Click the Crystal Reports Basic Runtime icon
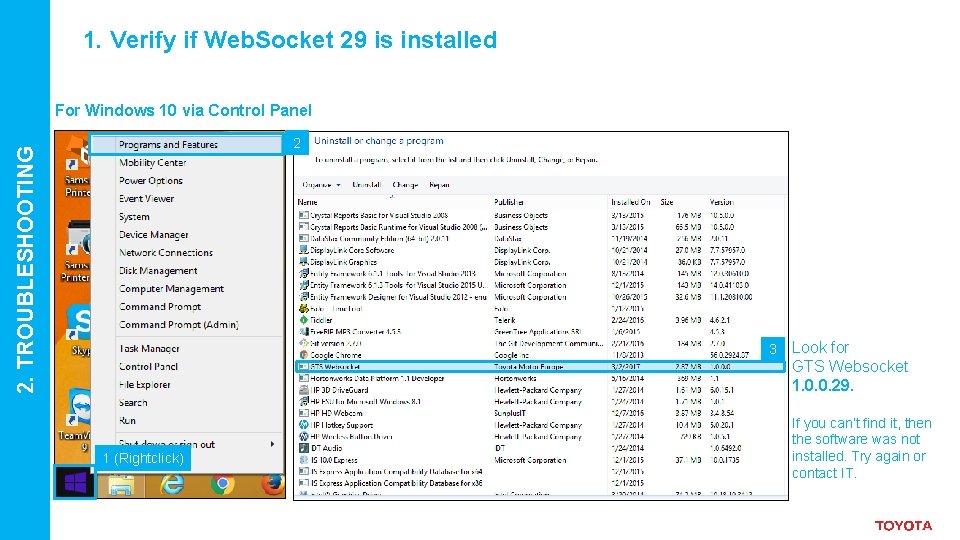 [303, 227]
